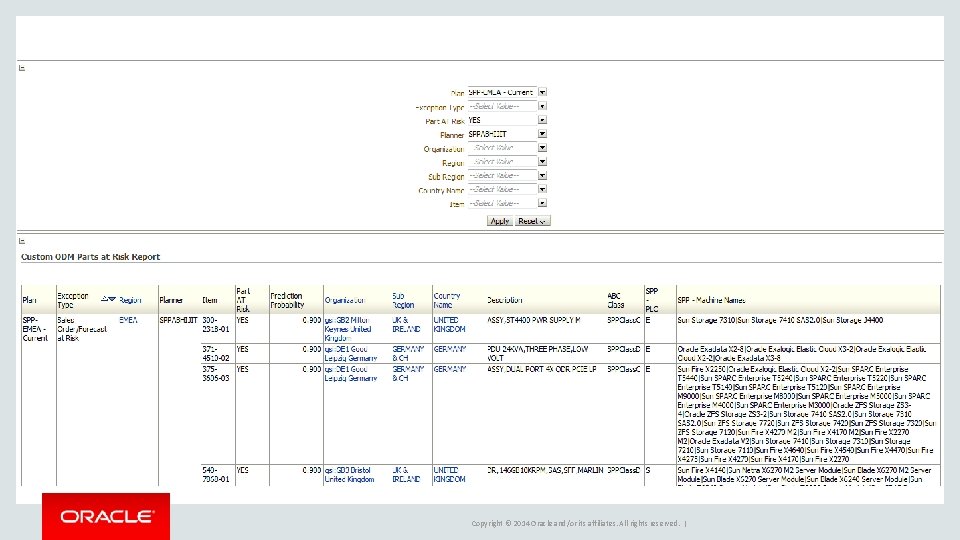960x540 pixels.
Task: Click the Sun Fire X2250 machine names cell
Action: point(806,414)
